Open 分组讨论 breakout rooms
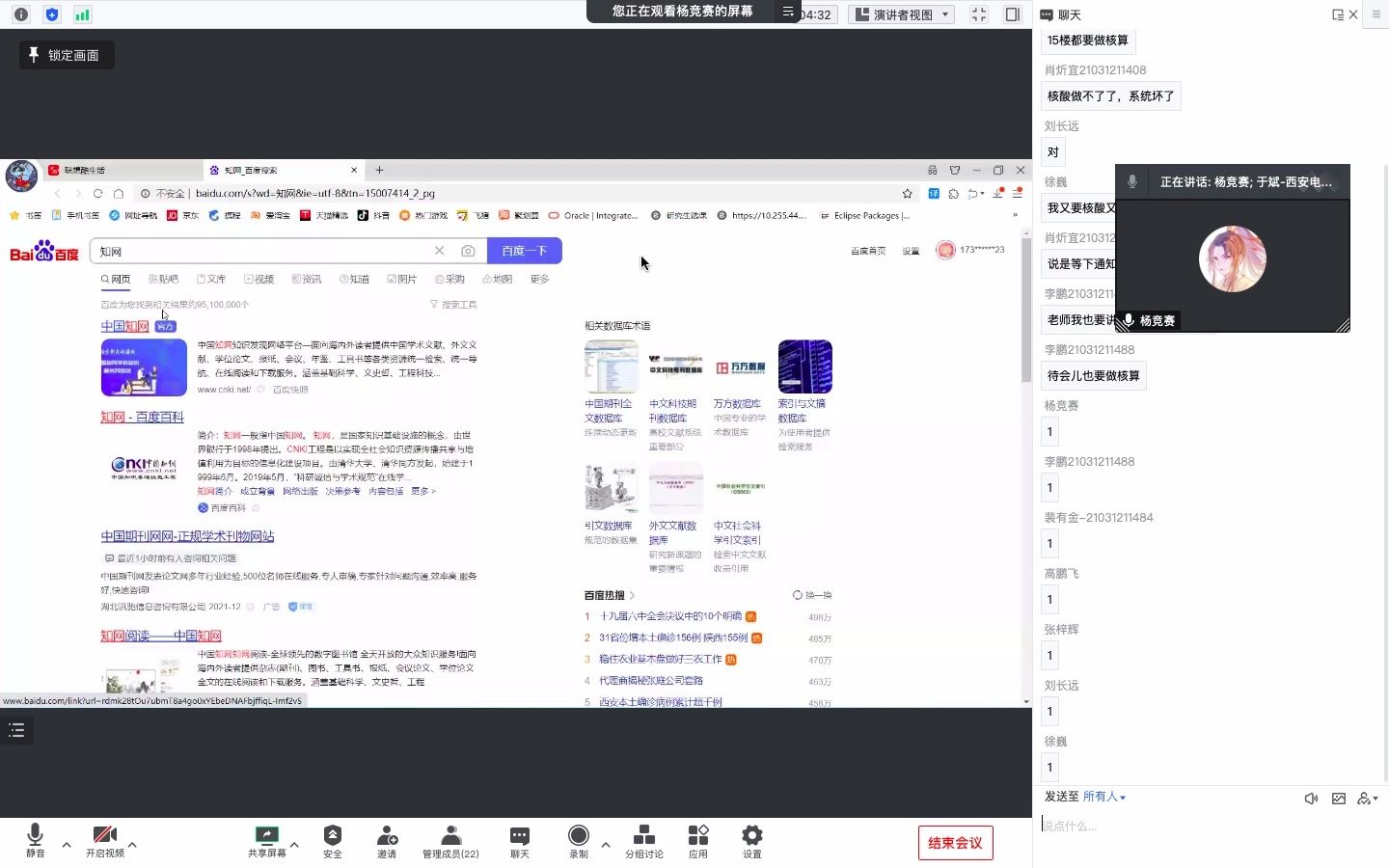Image resolution: width=1389 pixels, height=868 pixels. point(644,840)
